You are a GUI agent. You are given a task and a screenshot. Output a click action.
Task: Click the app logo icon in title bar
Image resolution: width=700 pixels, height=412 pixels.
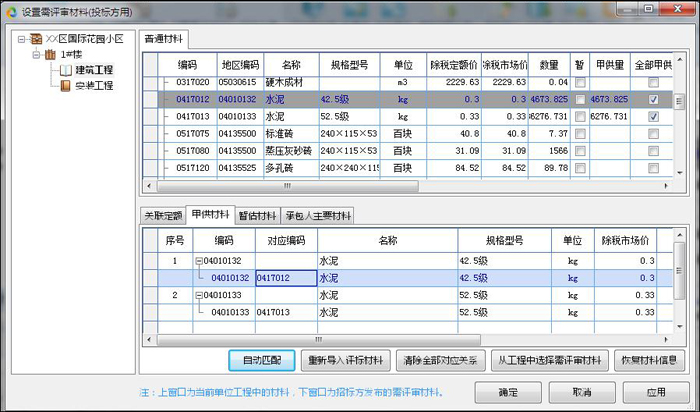point(11,12)
